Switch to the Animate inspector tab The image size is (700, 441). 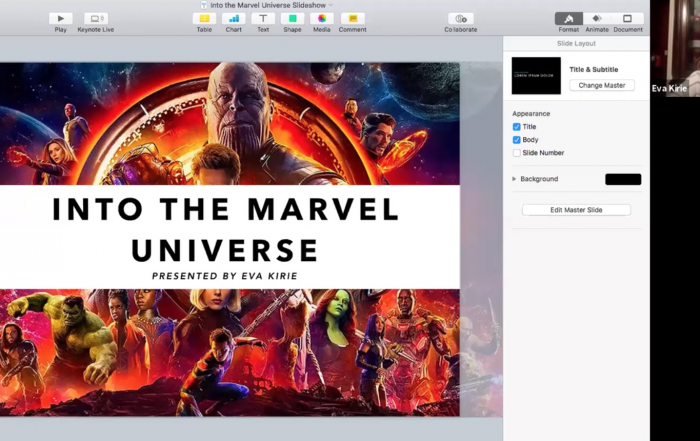point(598,18)
